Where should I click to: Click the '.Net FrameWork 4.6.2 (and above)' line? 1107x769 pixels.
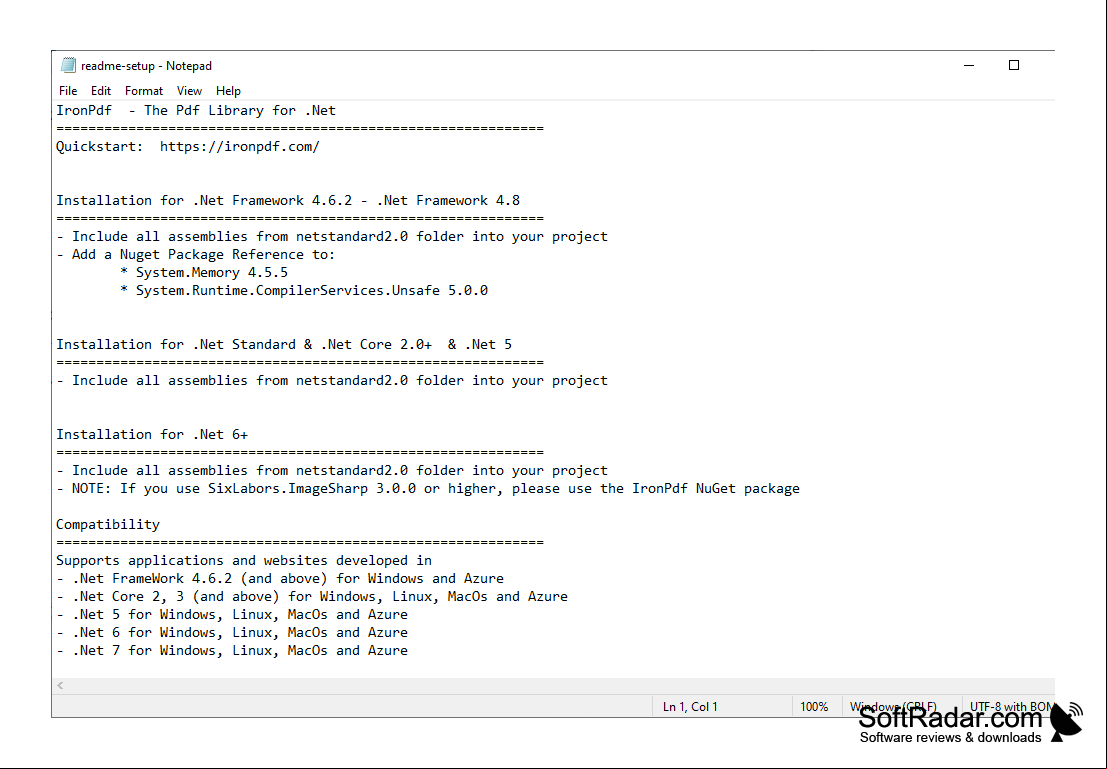[x=280, y=578]
